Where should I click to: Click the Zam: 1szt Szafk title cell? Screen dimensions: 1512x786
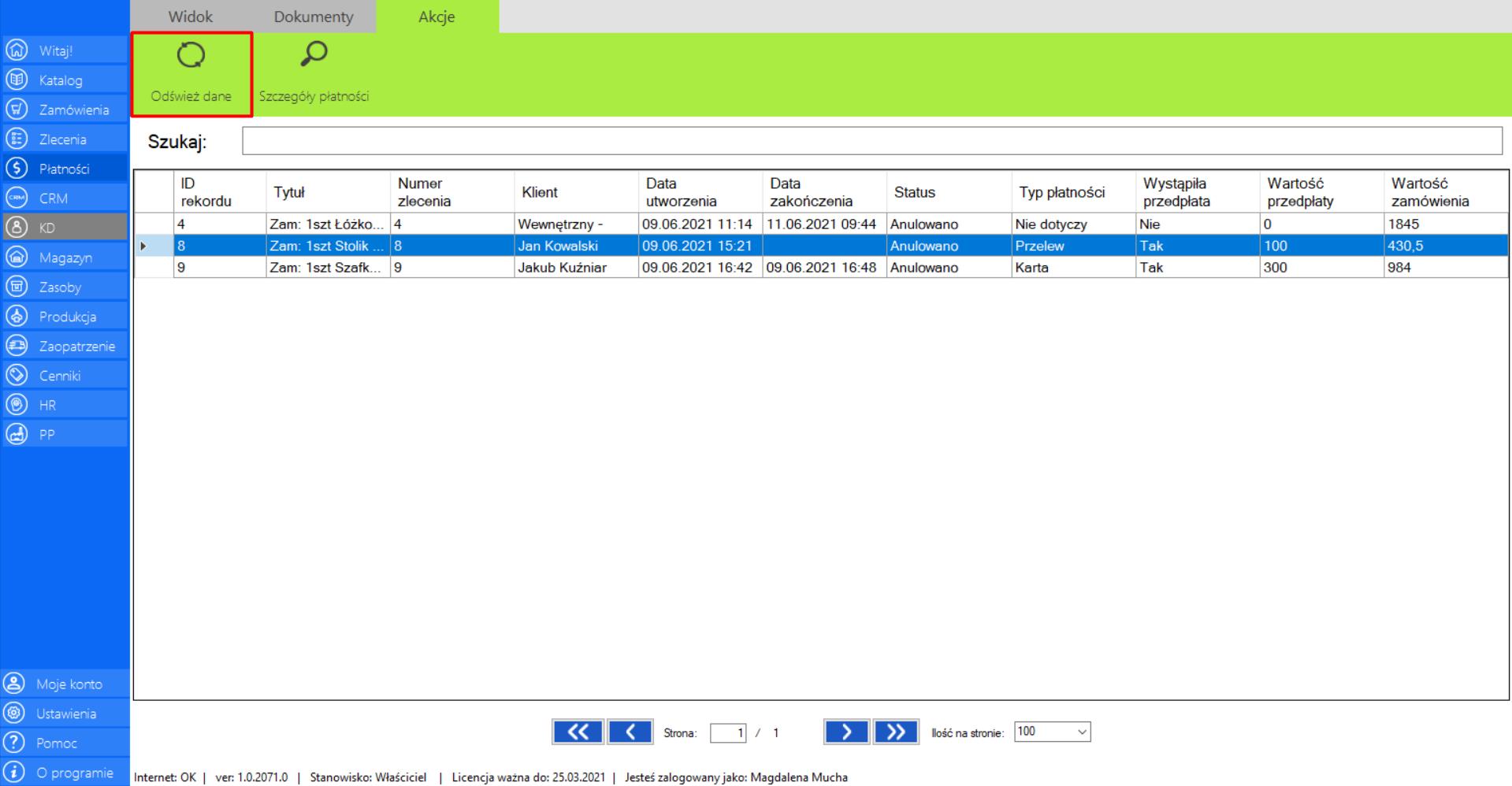tap(329, 267)
